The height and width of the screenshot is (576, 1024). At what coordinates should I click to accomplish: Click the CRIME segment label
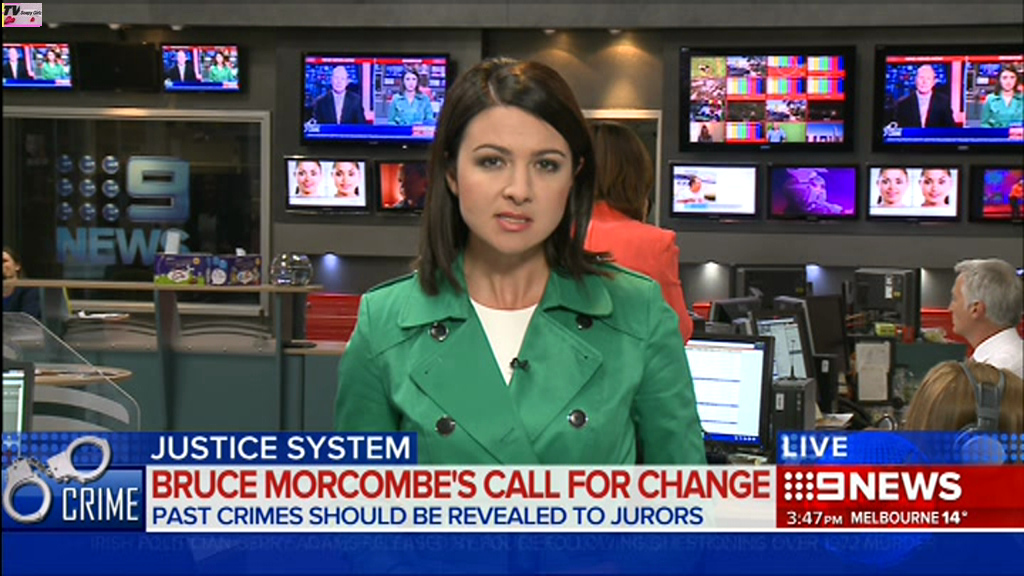click(100, 505)
